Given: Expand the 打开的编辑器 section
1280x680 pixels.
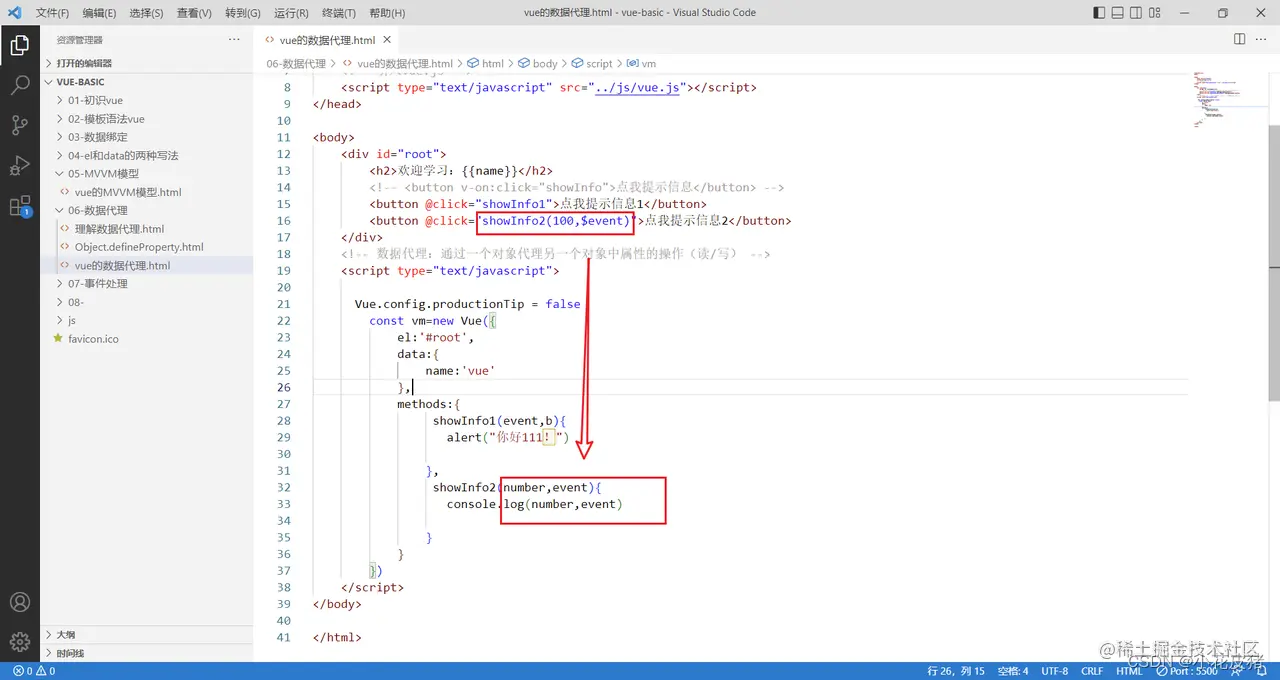Looking at the screenshot, I should (146, 63).
